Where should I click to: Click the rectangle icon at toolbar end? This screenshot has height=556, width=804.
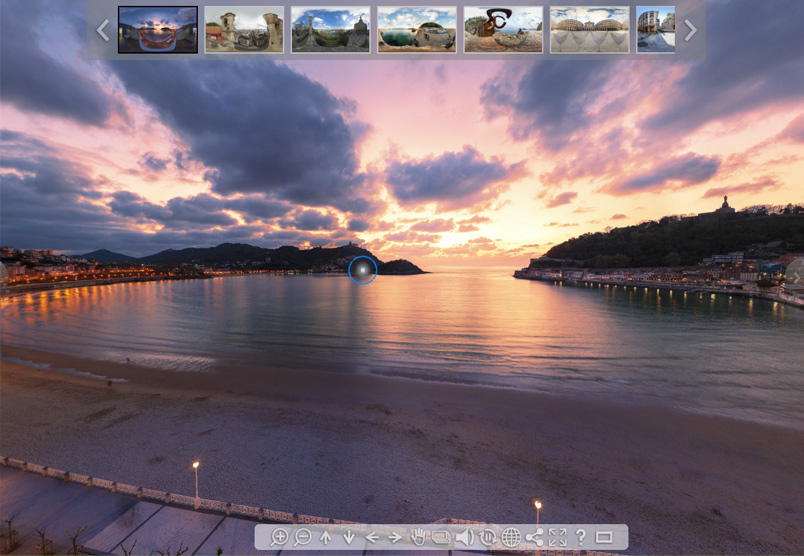tap(604, 537)
